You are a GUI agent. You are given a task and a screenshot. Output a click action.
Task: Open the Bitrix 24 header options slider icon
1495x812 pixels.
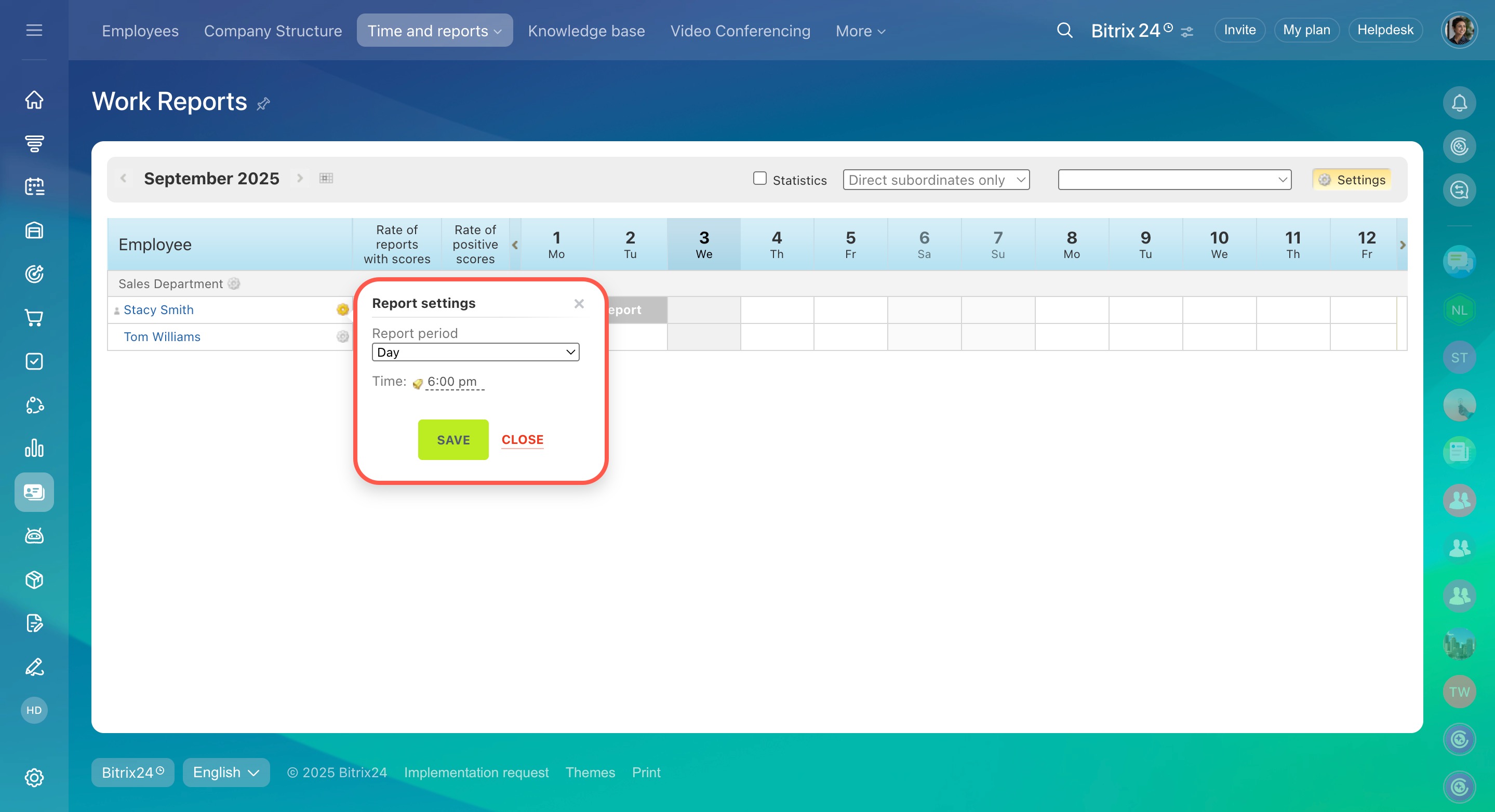[x=1187, y=32]
